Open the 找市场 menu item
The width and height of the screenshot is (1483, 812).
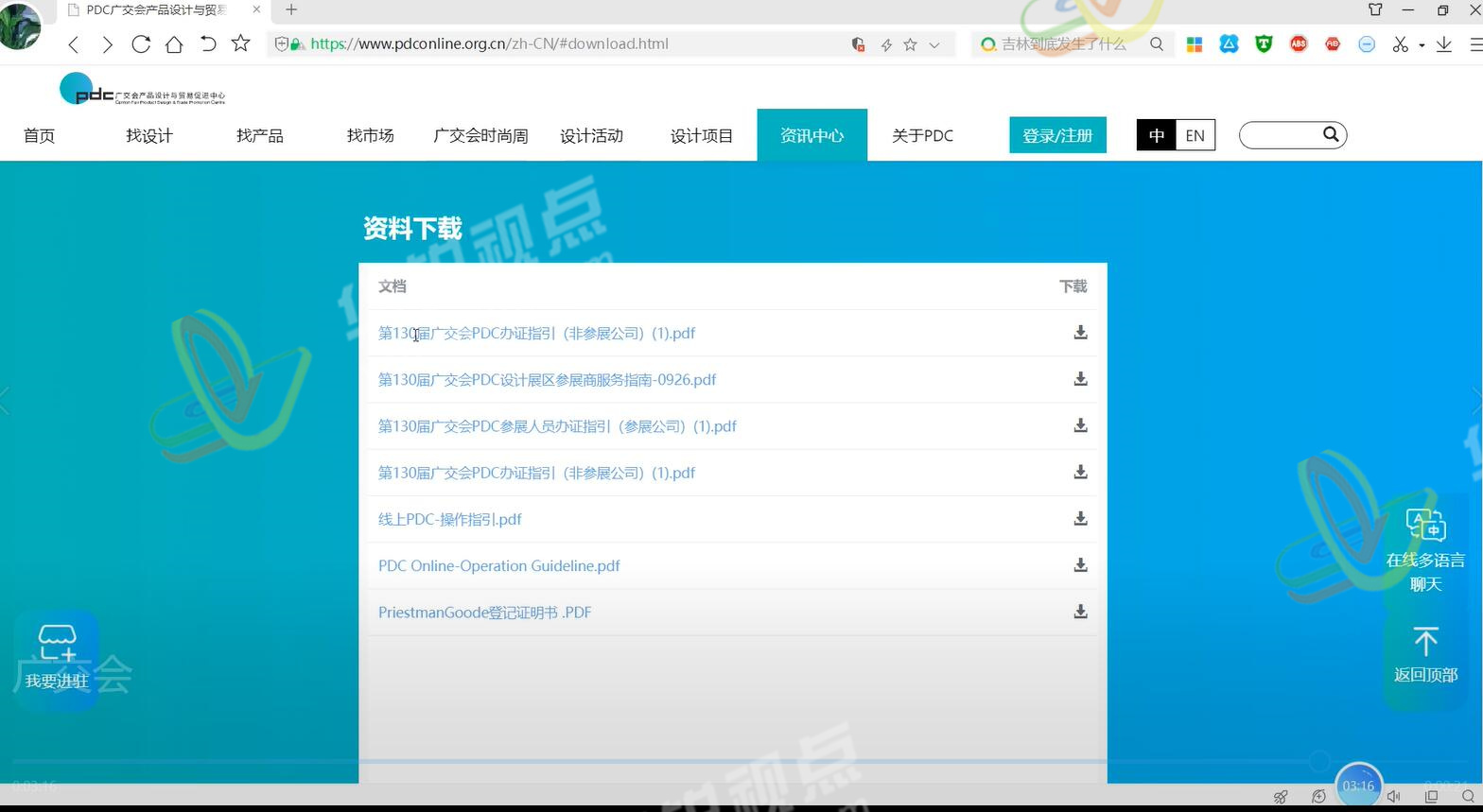pos(370,136)
